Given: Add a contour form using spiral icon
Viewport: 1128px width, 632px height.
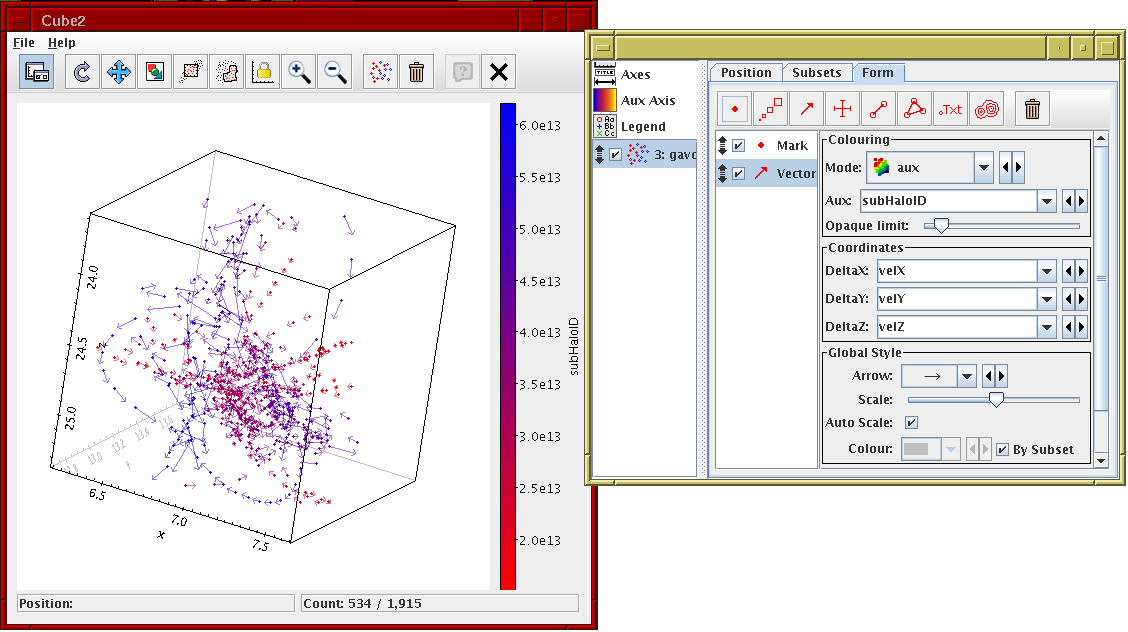Looking at the screenshot, I should click(988, 109).
